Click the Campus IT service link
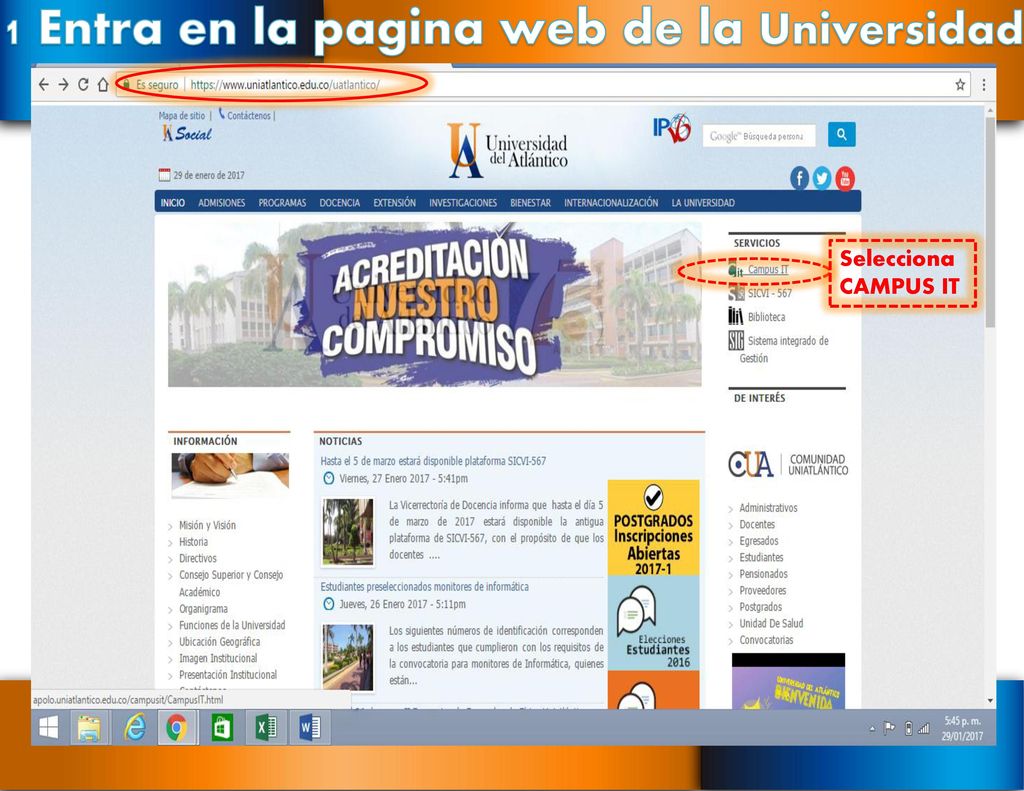This screenshot has width=1024, height=791. coord(768,269)
